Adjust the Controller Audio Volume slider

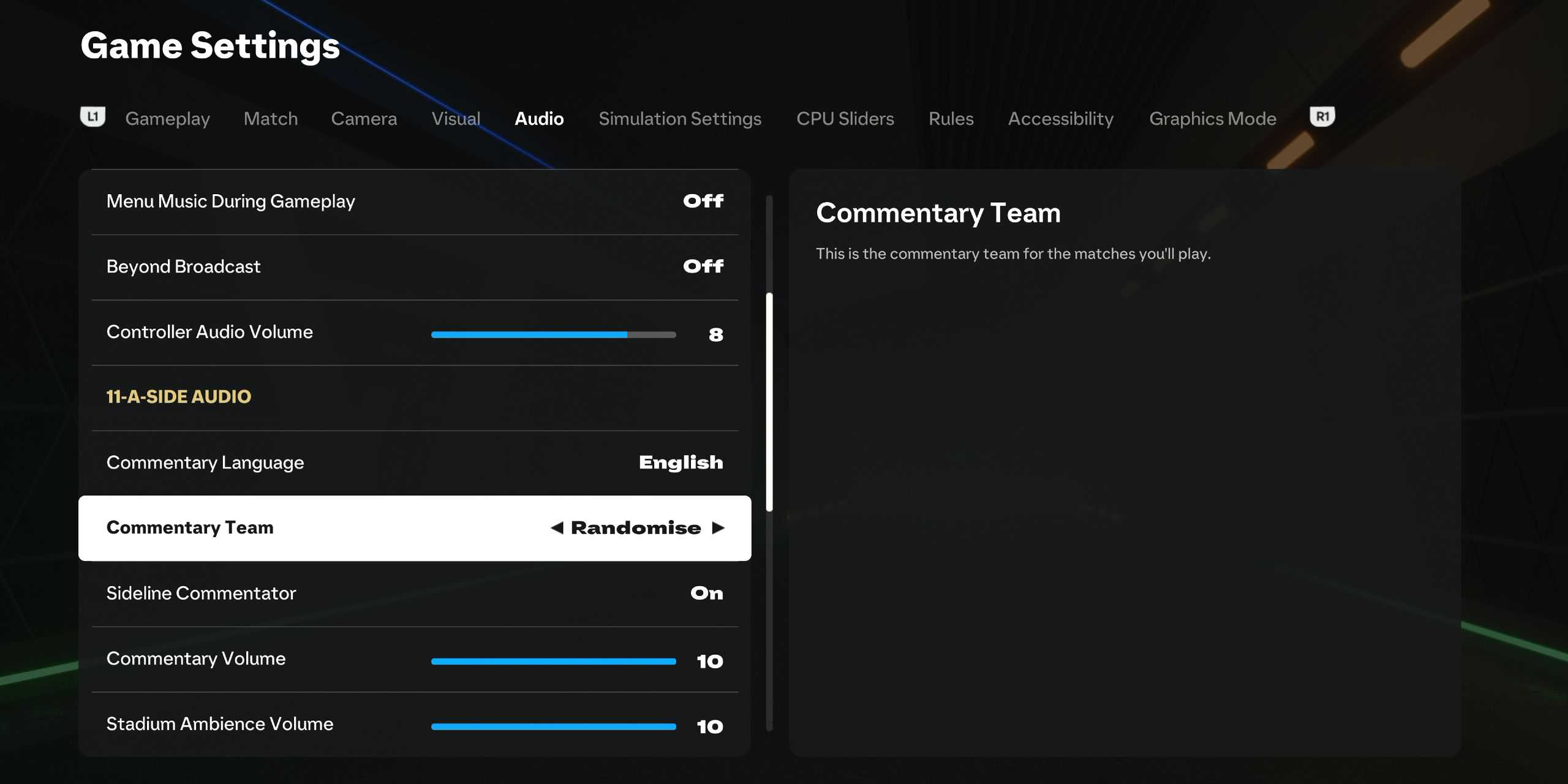click(554, 335)
